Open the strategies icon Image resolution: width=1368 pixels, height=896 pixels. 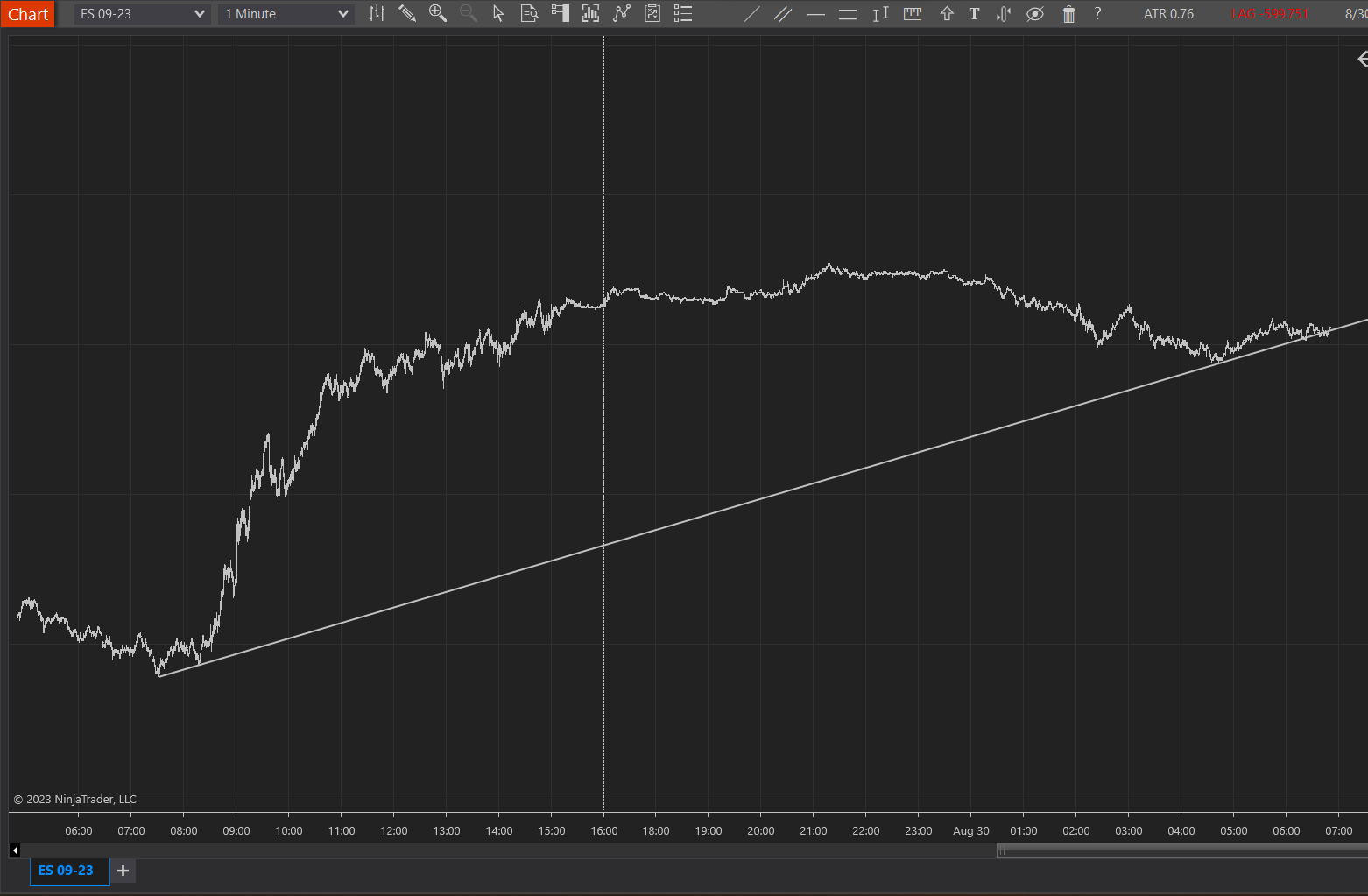click(652, 14)
